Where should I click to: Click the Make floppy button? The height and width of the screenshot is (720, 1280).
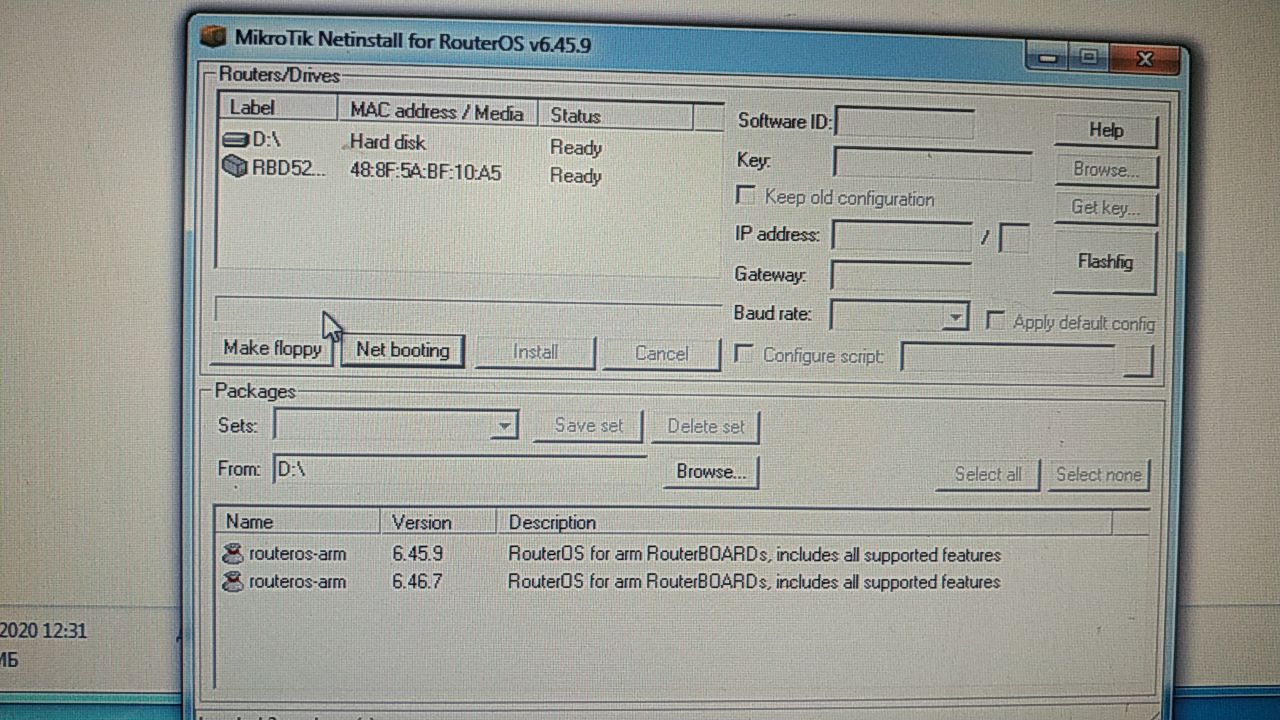[272, 348]
